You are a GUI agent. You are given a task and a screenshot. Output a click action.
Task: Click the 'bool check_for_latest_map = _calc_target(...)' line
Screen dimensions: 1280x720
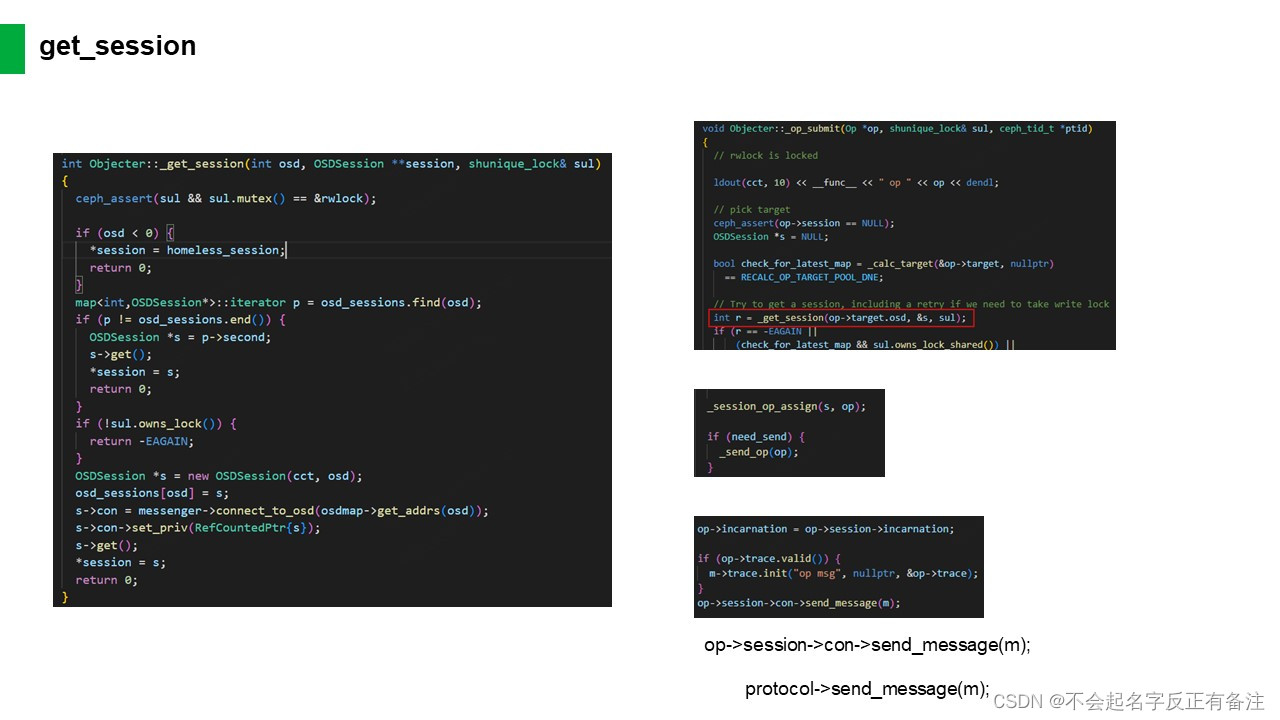click(x=884, y=264)
